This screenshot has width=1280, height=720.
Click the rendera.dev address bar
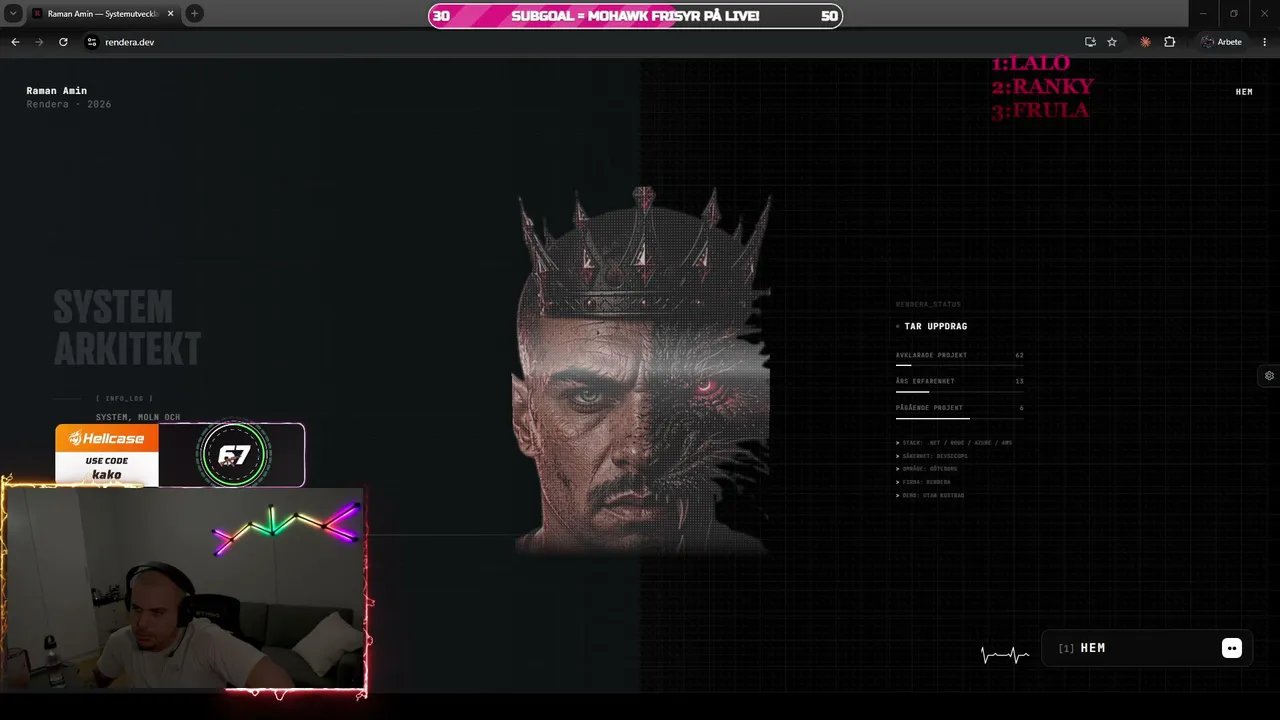(580, 42)
